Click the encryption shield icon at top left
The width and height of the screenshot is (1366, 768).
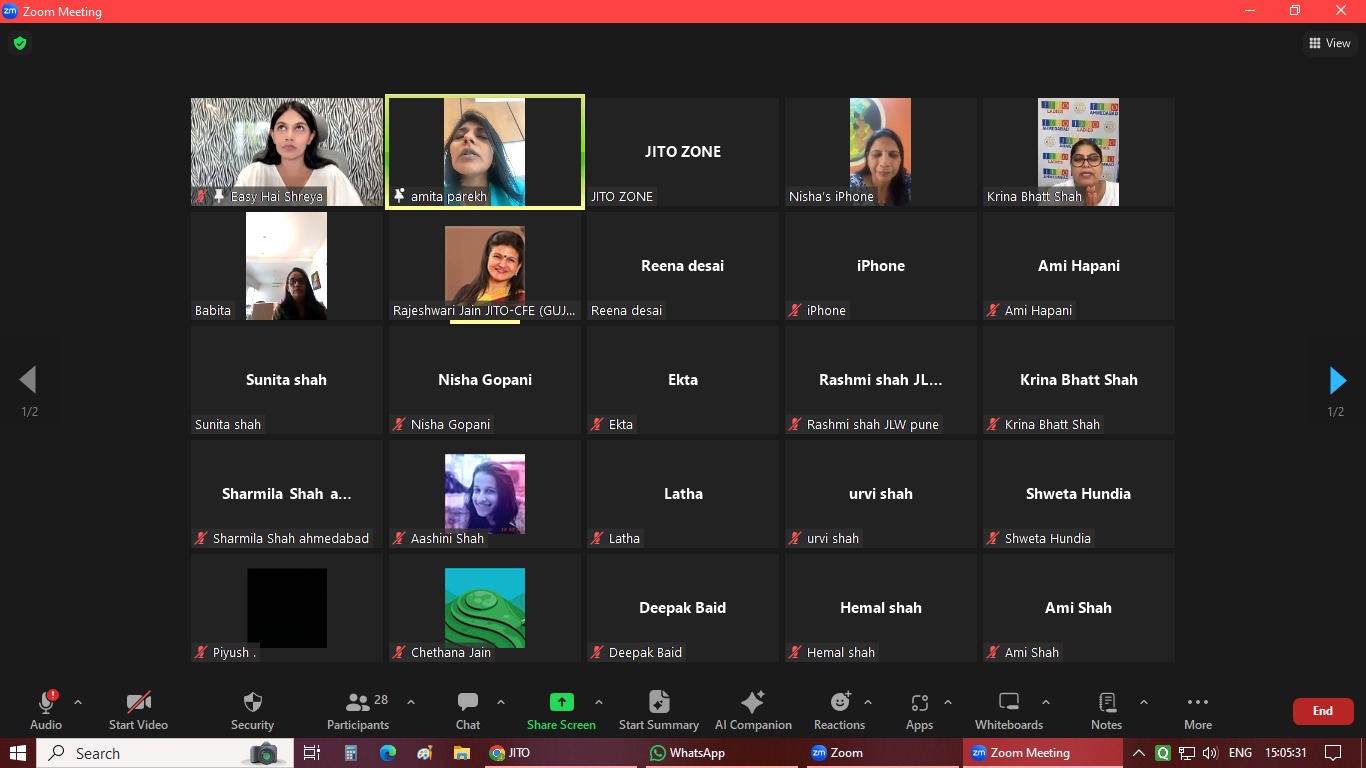[x=19, y=43]
